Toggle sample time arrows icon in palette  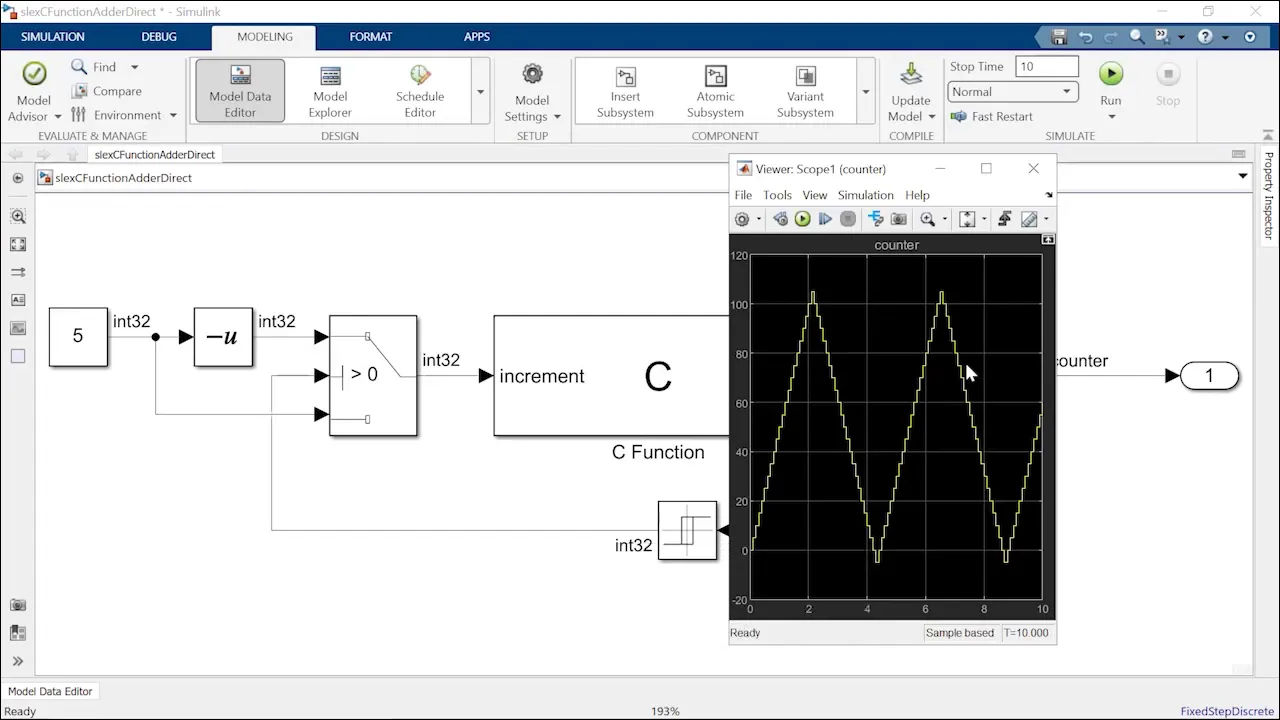point(18,272)
